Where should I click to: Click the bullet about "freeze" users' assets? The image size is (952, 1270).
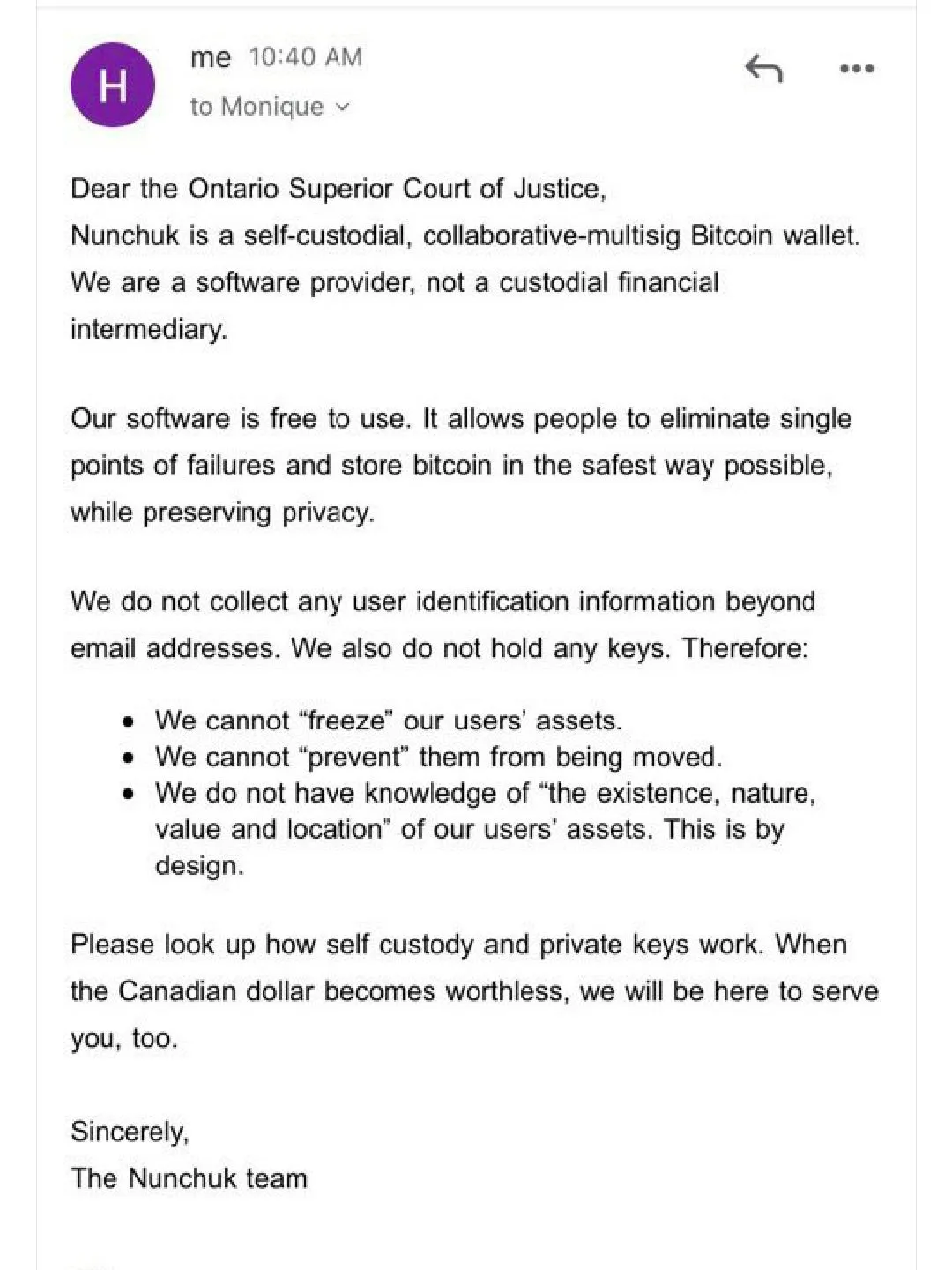coord(388,721)
